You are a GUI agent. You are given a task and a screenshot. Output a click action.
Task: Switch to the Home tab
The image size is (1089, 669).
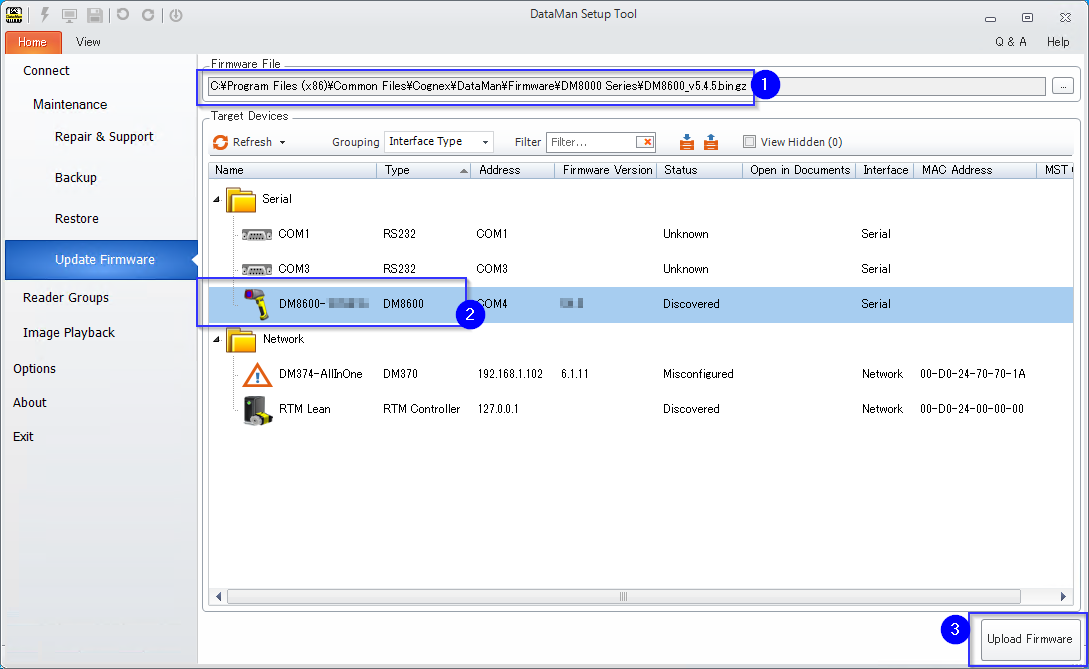coord(33,42)
